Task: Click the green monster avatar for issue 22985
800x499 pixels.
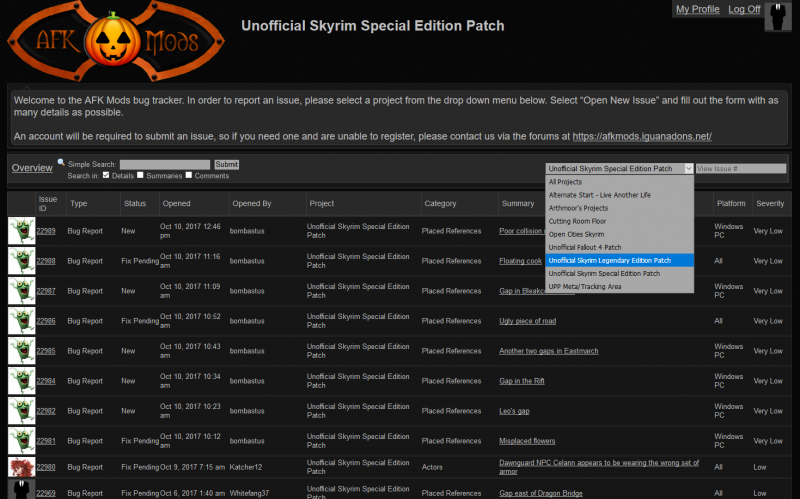Action: tap(21, 351)
